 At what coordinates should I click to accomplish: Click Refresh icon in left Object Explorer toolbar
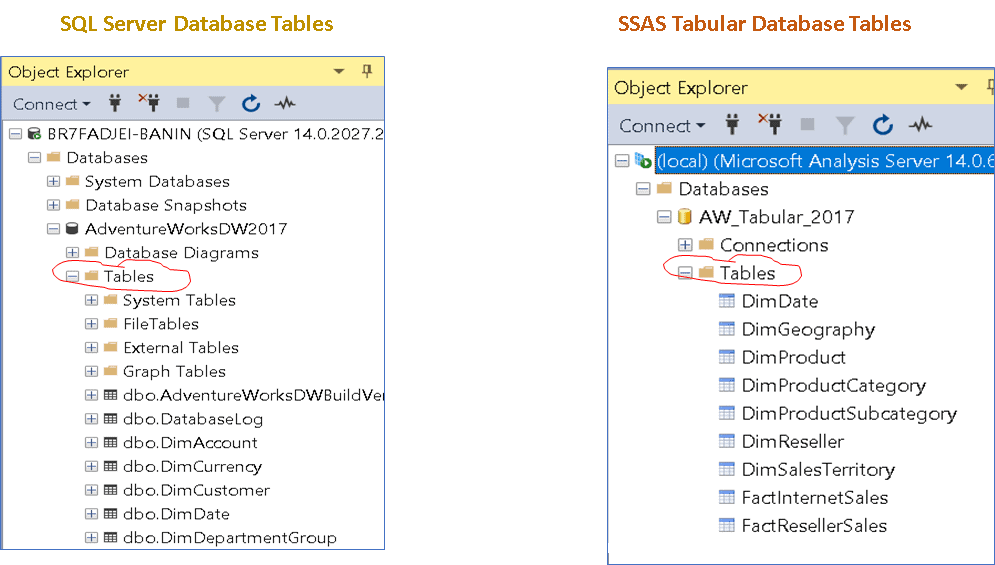pyautogui.click(x=251, y=103)
